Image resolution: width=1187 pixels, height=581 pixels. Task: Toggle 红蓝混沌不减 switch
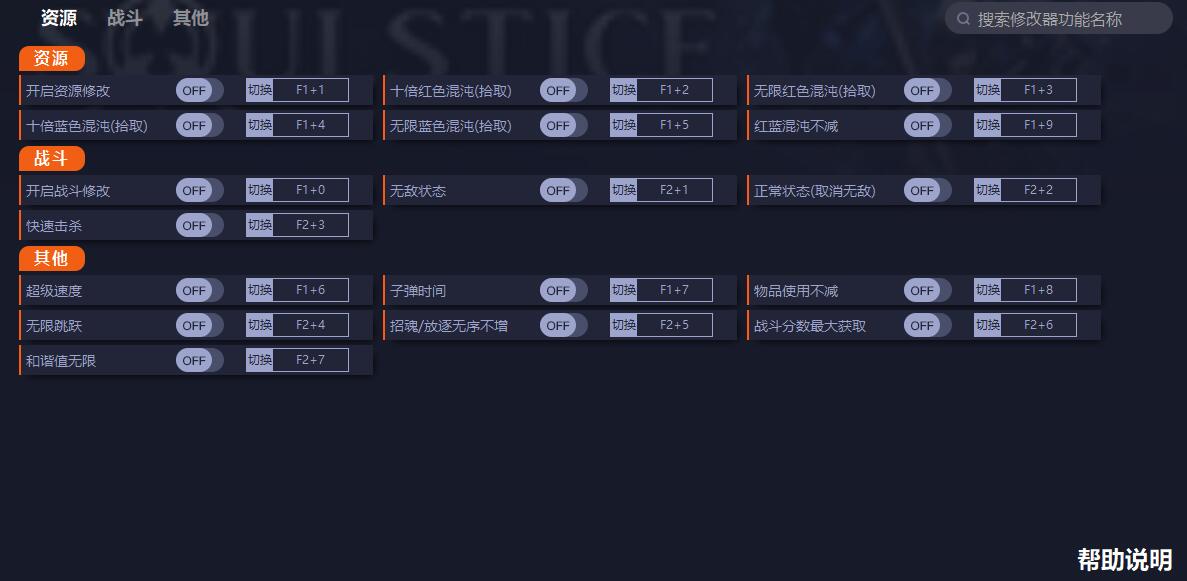tap(927, 125)
